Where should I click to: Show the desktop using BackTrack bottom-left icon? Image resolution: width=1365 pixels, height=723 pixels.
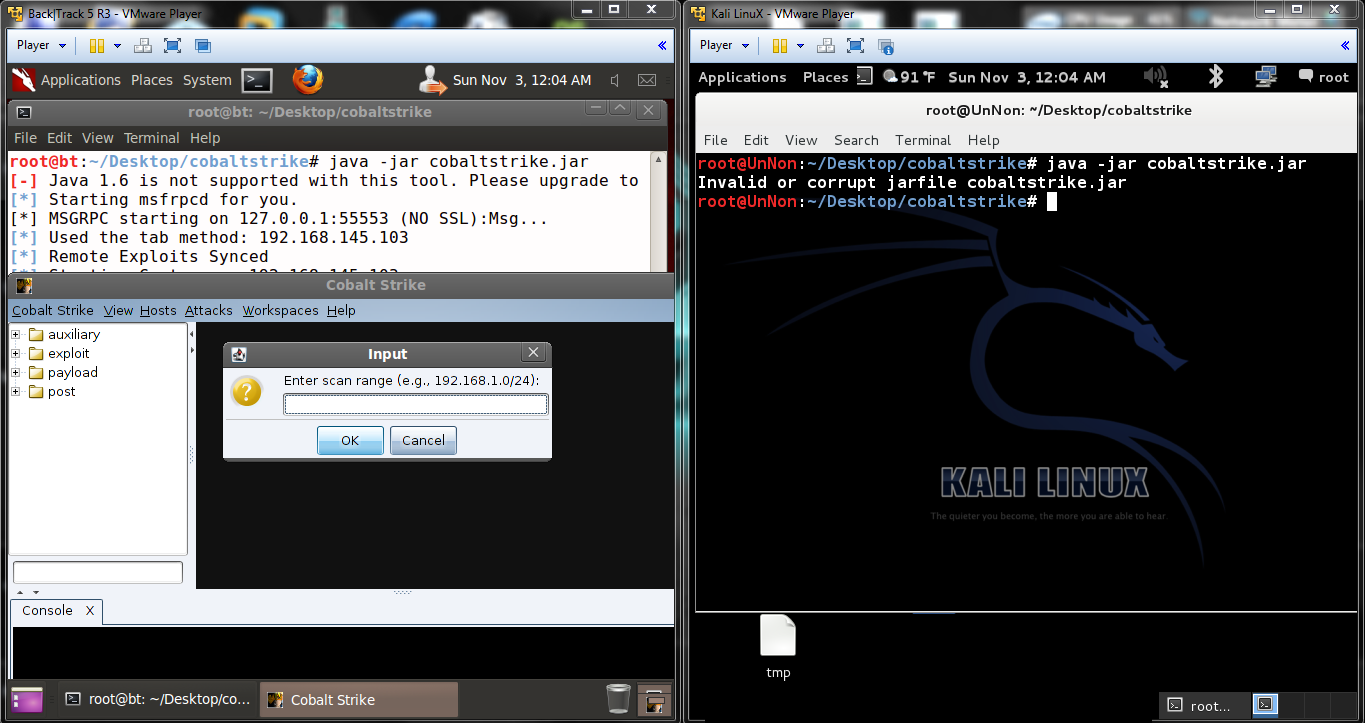[x=27, y=699]
